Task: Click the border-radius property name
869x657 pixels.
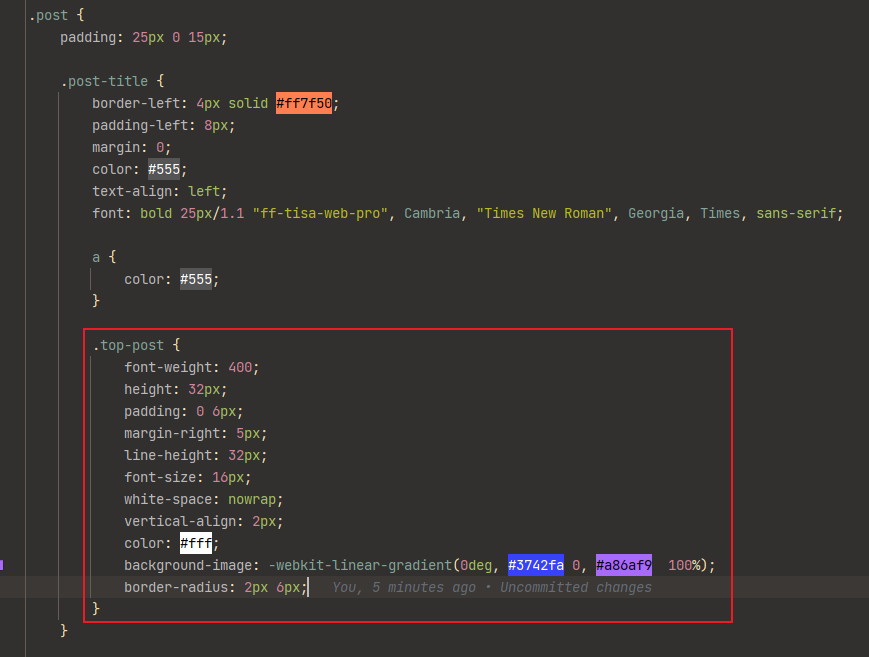Action: click(x=180, y=587)
